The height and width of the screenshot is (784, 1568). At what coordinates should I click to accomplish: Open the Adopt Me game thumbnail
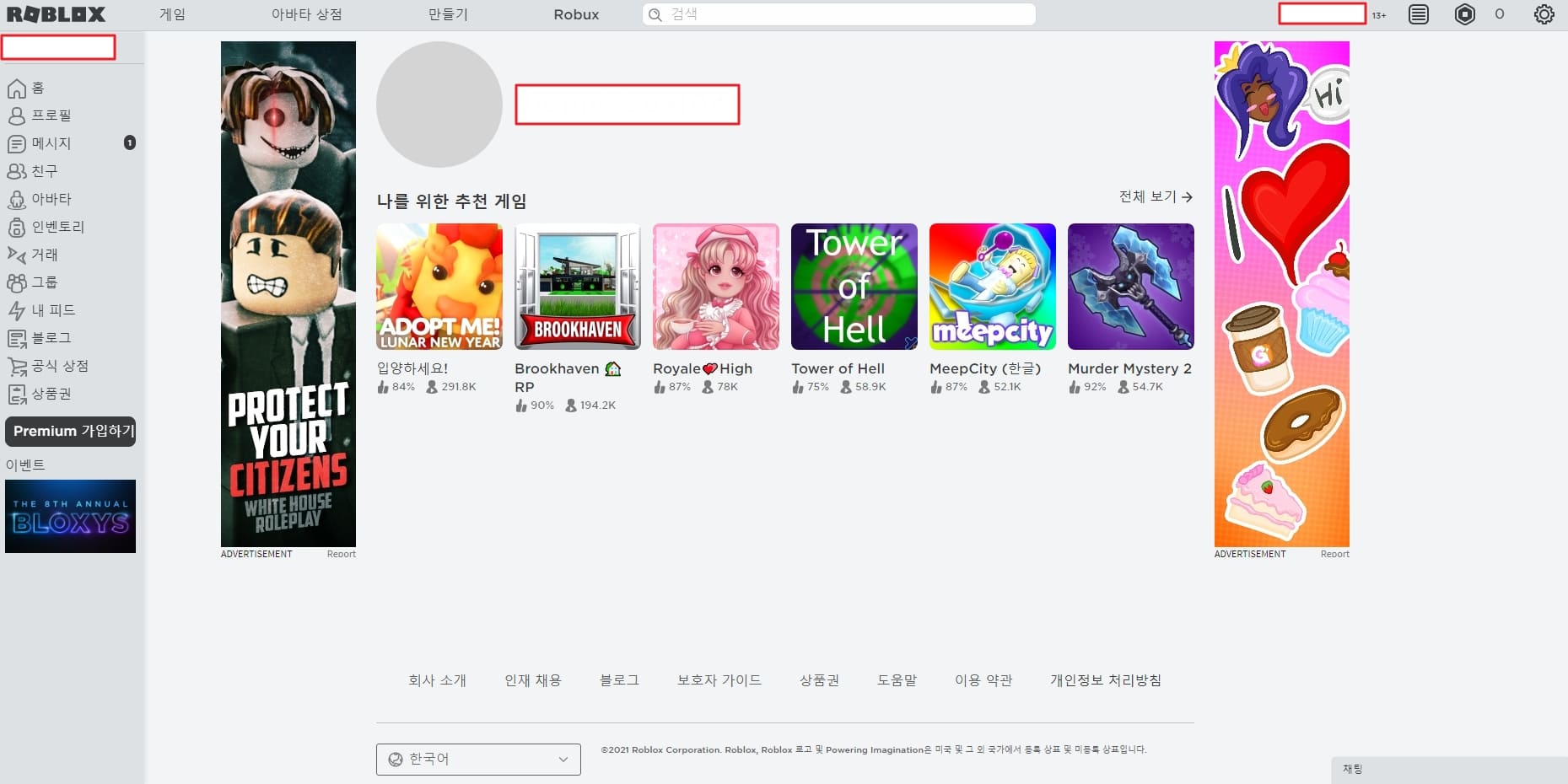pos(439,287)
